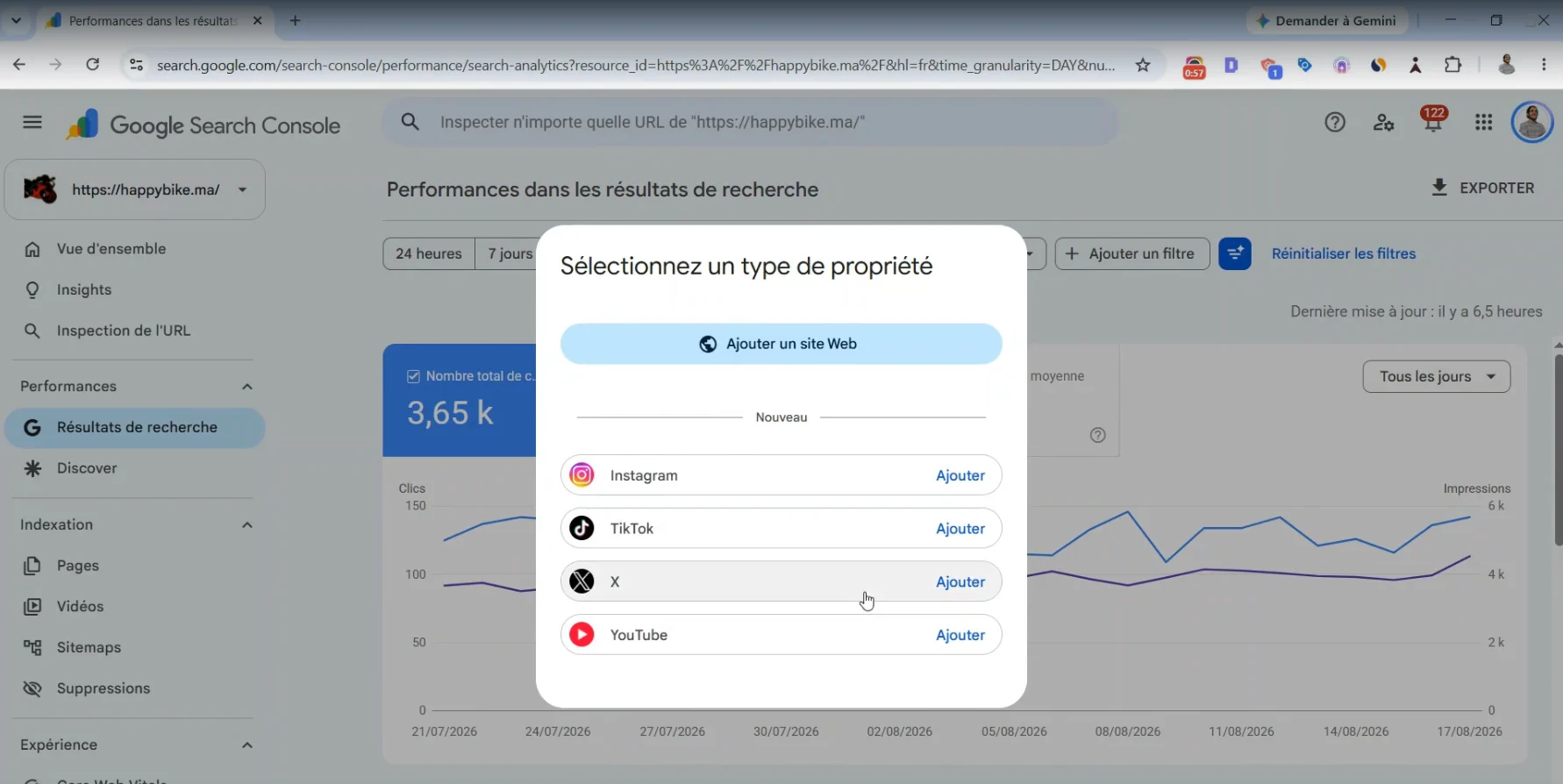Open the hamburger main menu

(32, 123)
